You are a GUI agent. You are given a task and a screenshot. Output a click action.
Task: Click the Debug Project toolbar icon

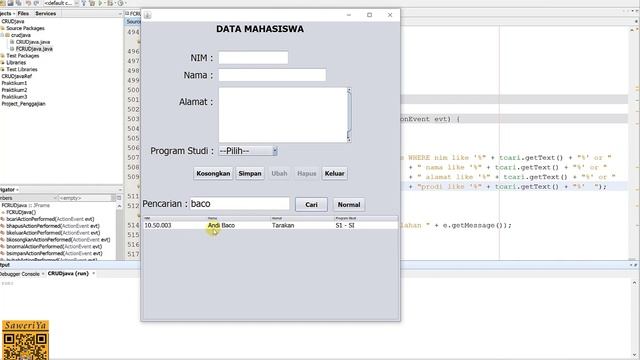[x=110, y=2]
